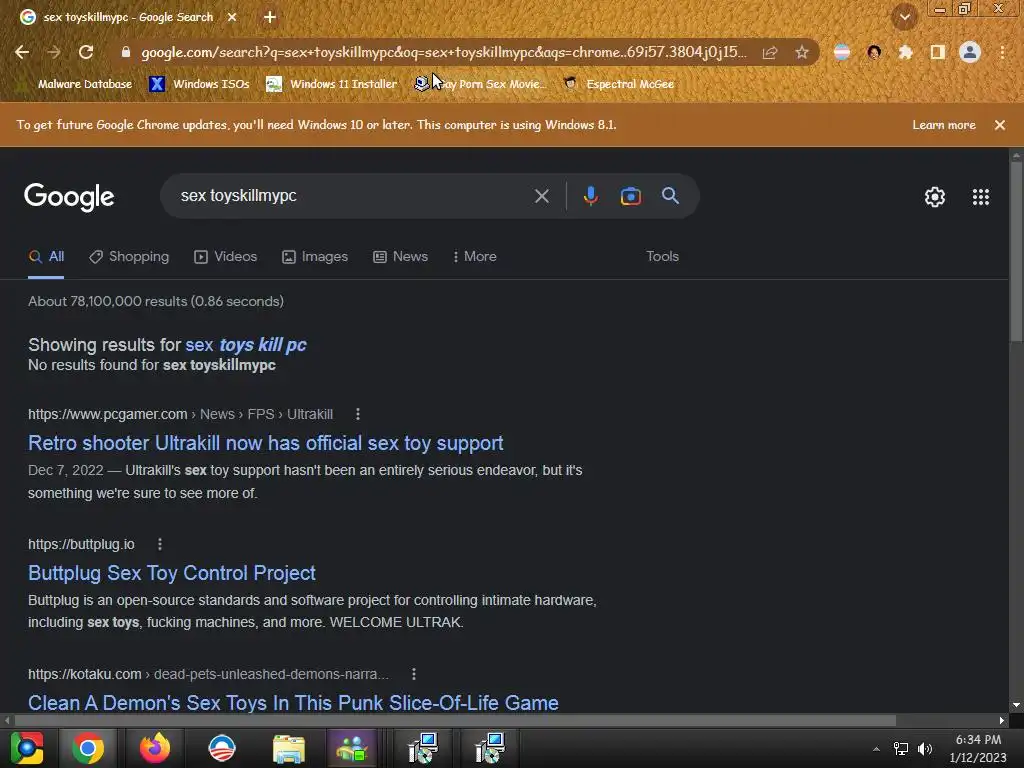Open the Windows ISOs bookmark

pos(199,84)
